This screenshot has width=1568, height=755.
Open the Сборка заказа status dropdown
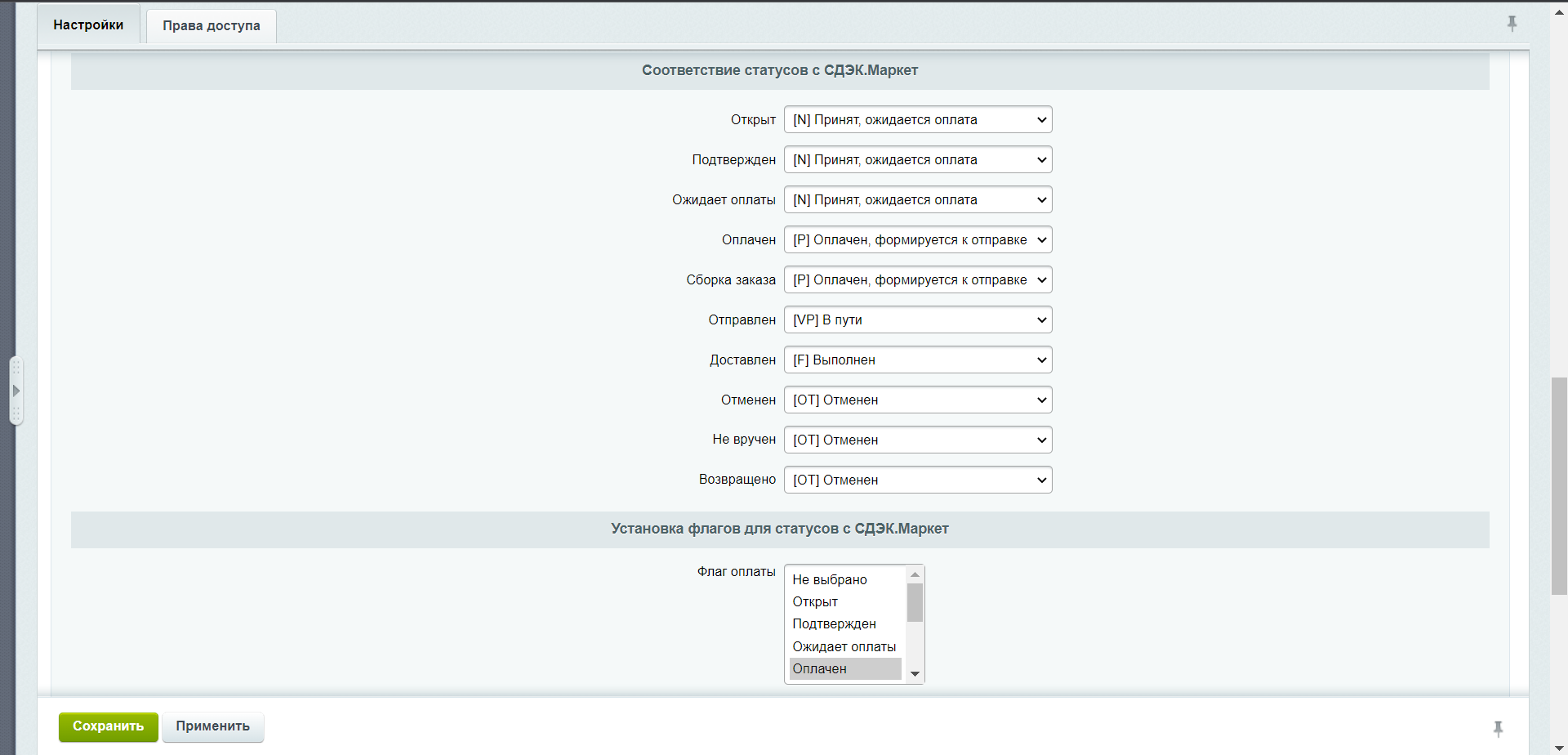click(917, 280)
